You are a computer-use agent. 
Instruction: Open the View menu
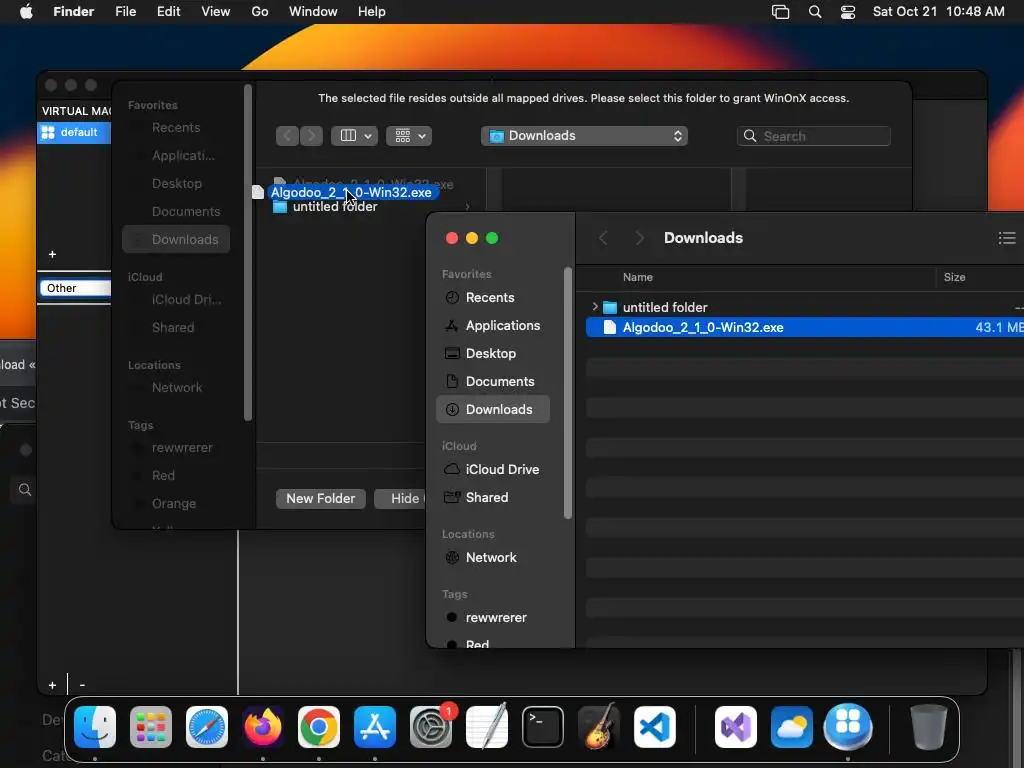click(216, 12)
